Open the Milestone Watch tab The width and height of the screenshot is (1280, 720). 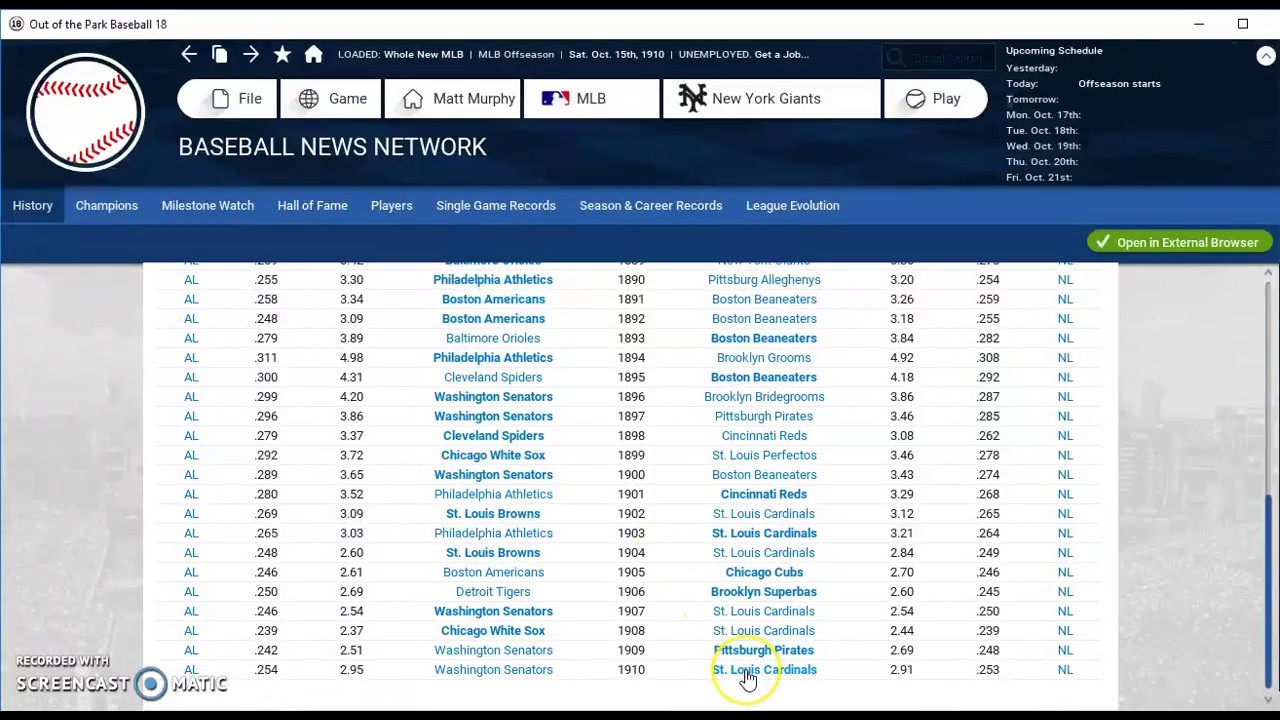click(208, 205)
